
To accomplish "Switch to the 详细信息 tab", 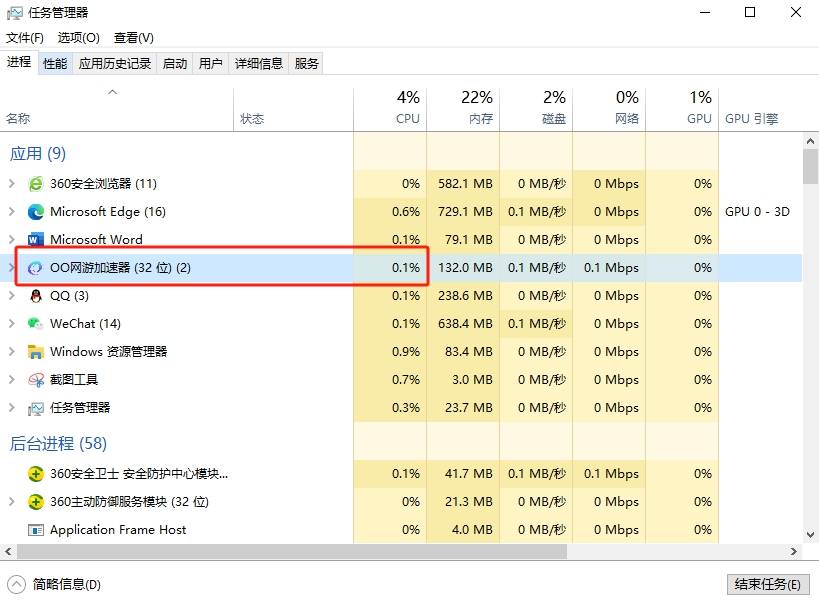I will click(x=259, y=64).
